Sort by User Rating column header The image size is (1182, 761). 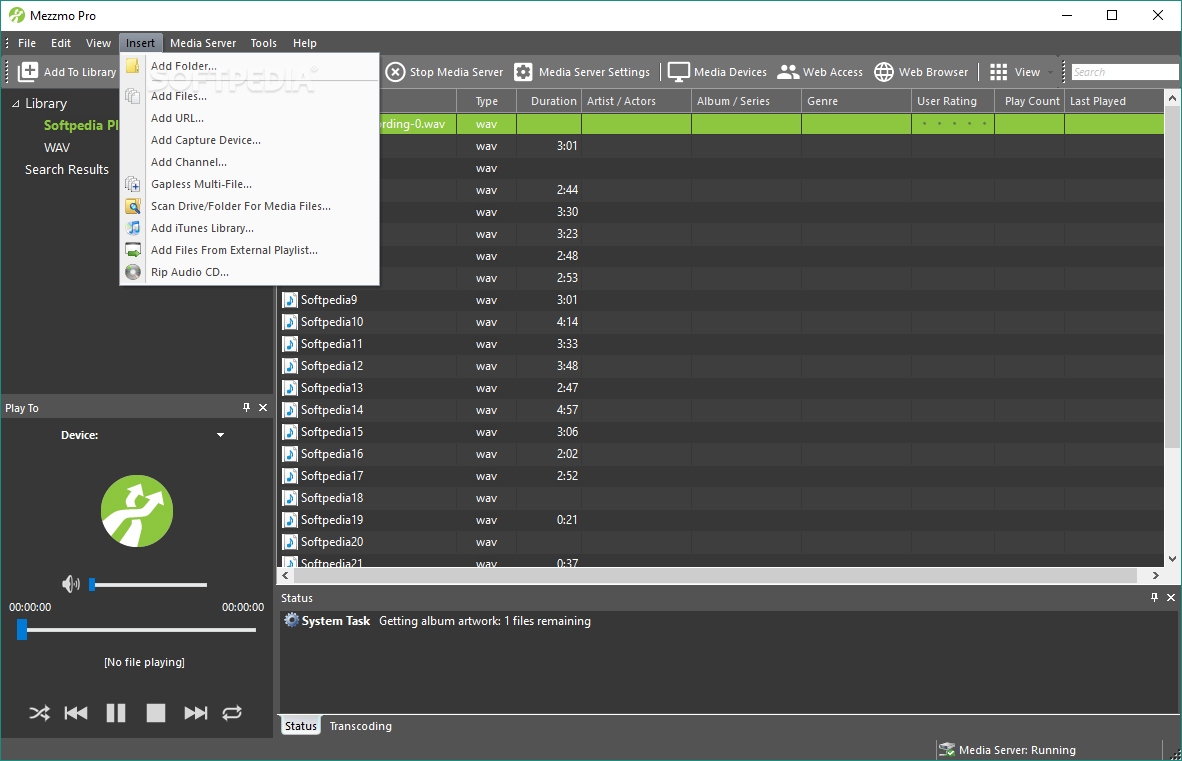953,101
